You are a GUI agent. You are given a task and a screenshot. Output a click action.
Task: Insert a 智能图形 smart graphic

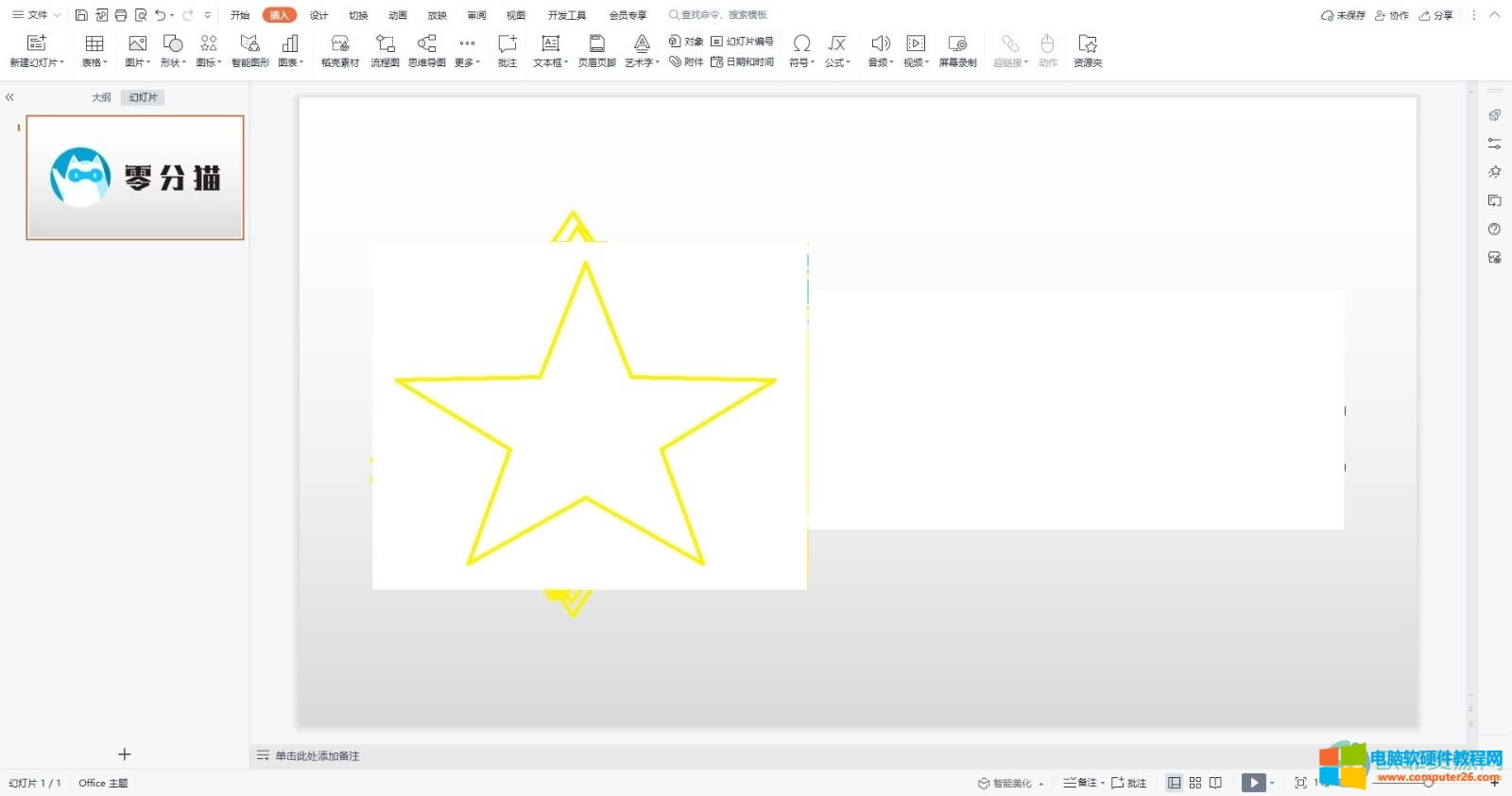[249, 50]
